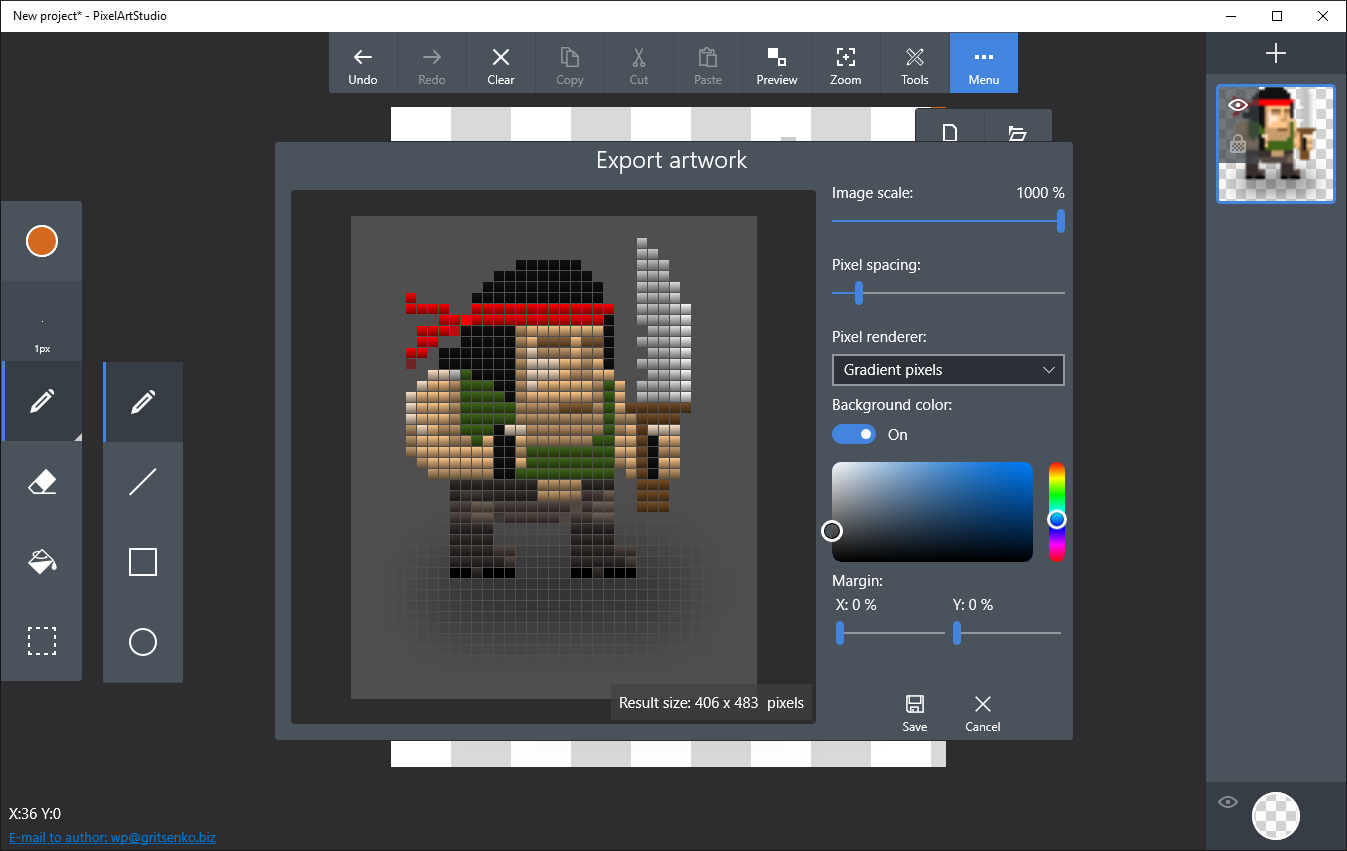
Task: Open the Pixel renderer dropdown
Action: (947, 369)
